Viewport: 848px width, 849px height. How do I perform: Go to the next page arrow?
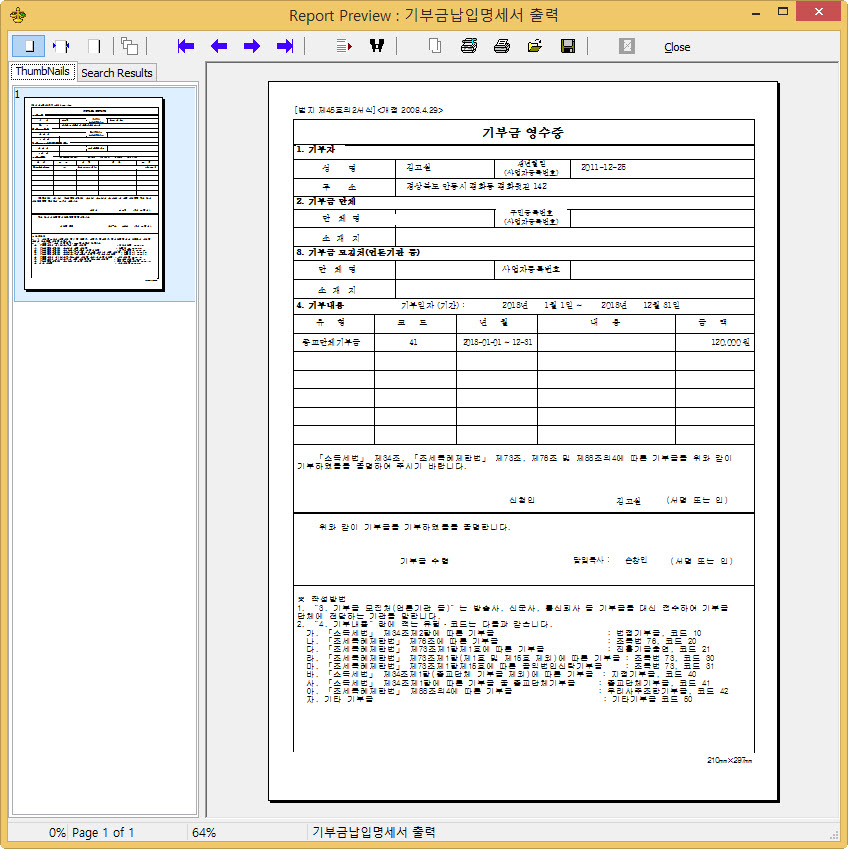pyautogui.click(x=252, y=46)
